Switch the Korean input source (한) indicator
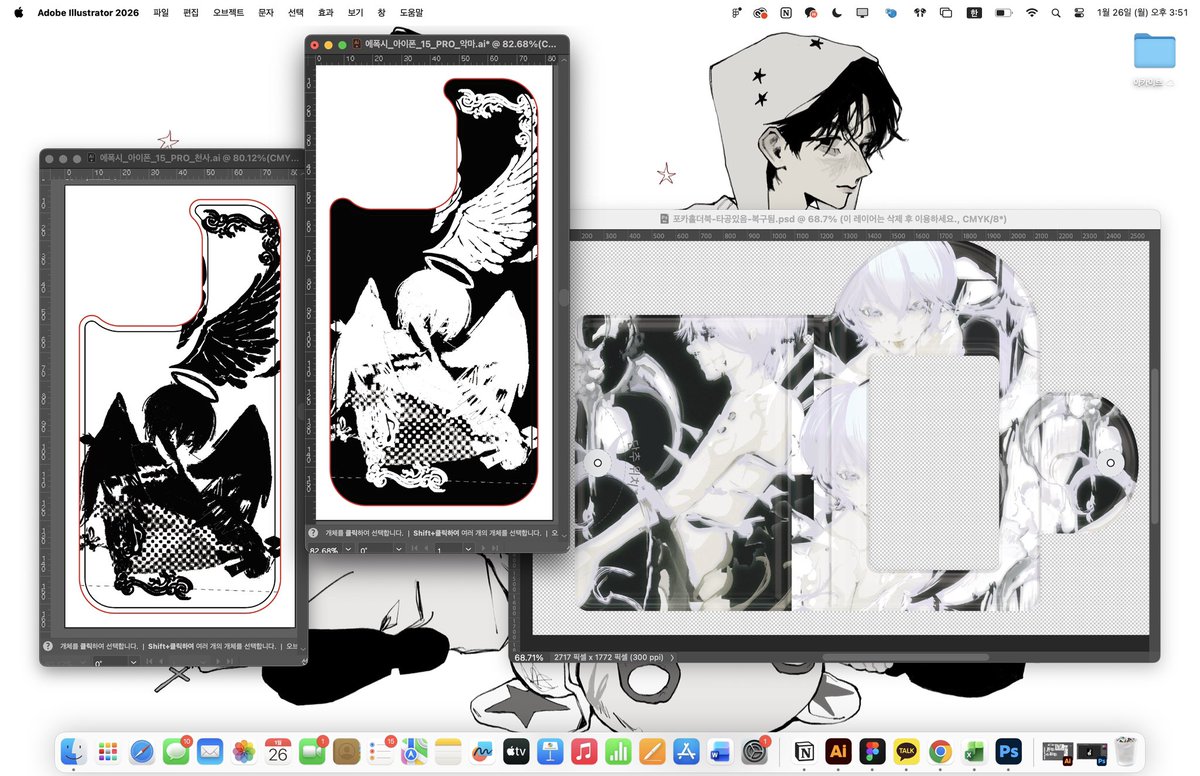This screenshot has width=1200, height=776. click(974, 13)
